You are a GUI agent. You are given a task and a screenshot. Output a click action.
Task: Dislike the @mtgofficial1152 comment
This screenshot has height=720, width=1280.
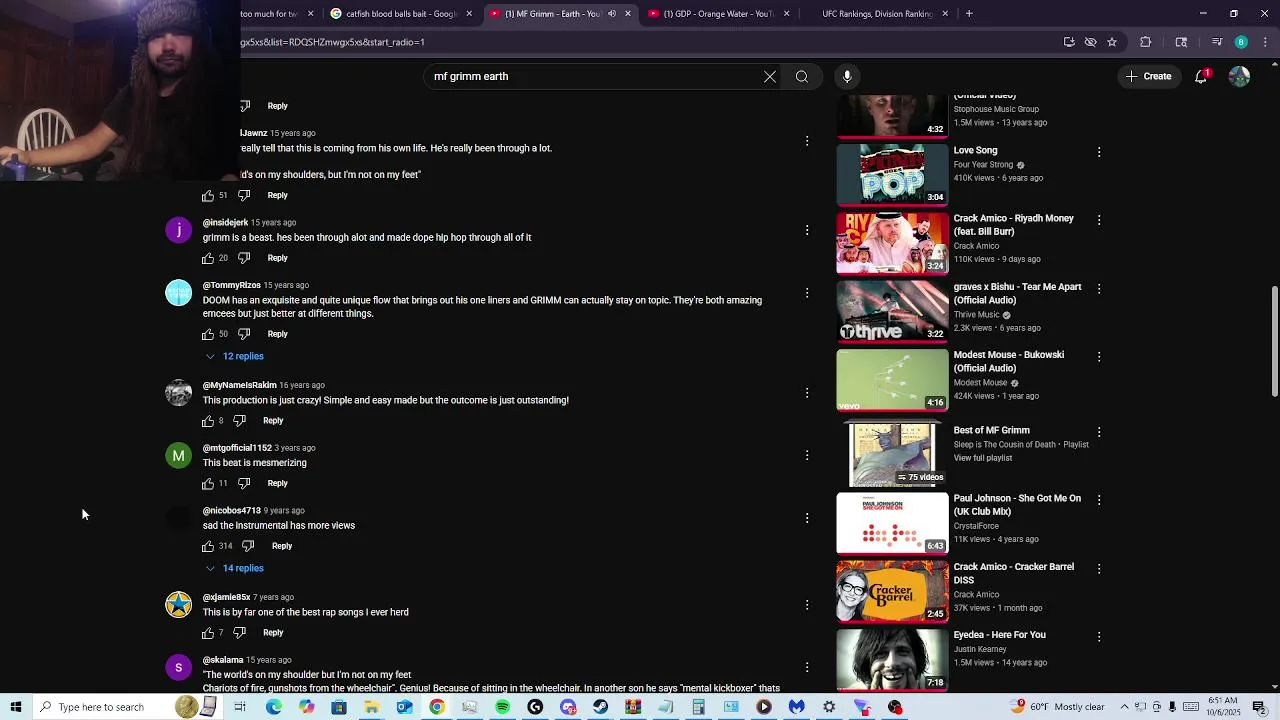pos(244,484)
